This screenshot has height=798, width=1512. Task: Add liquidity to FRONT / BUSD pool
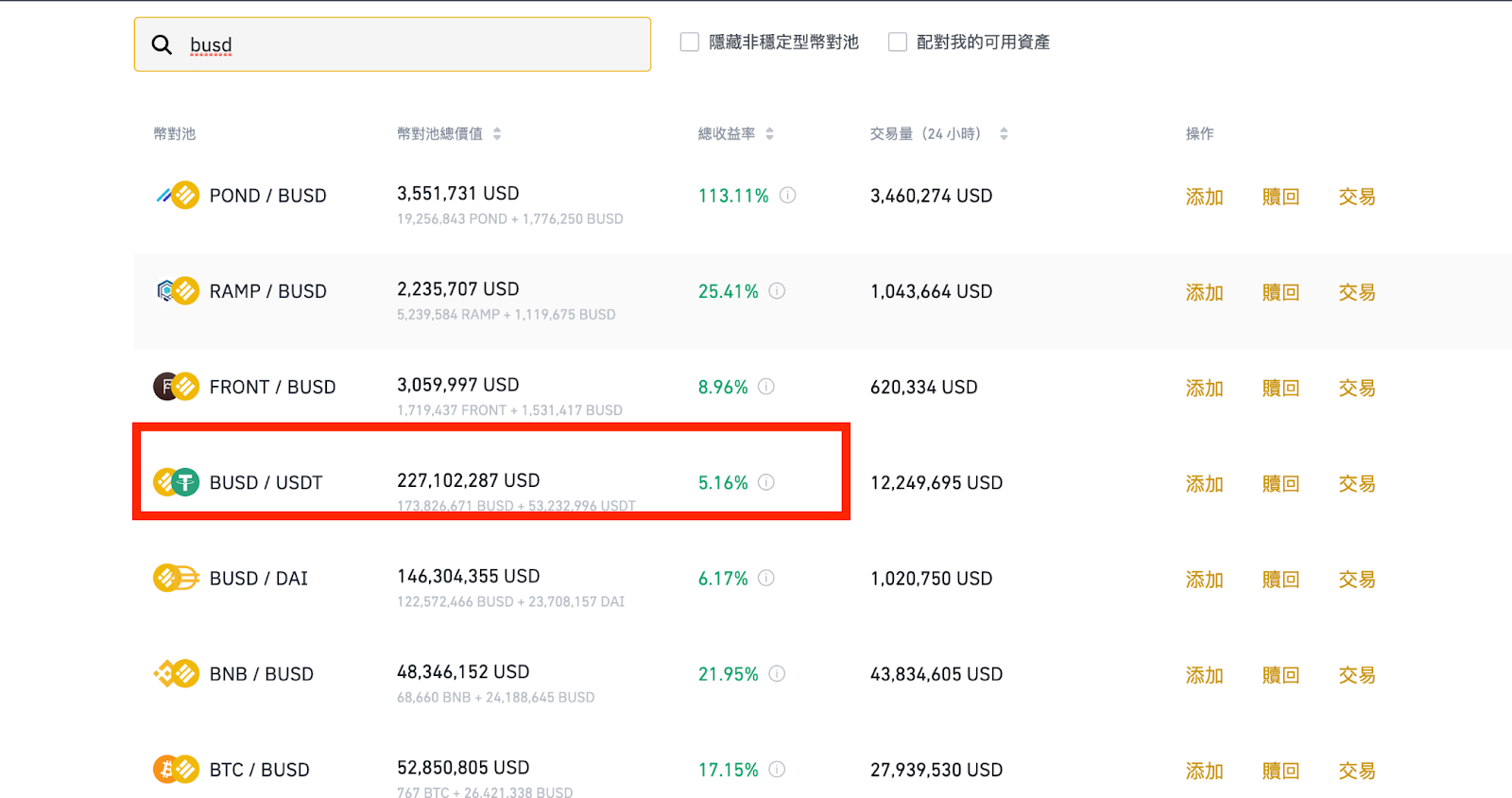1205,388
